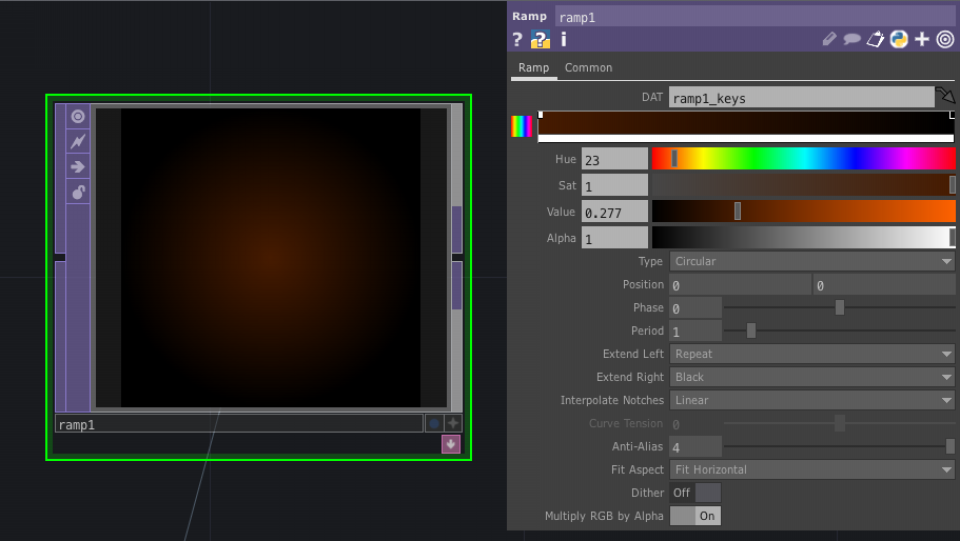Switch to the Ramp parameter tab
Image resolution: width=960 pixels, height=541 pixels.
[x=533, y=68]
